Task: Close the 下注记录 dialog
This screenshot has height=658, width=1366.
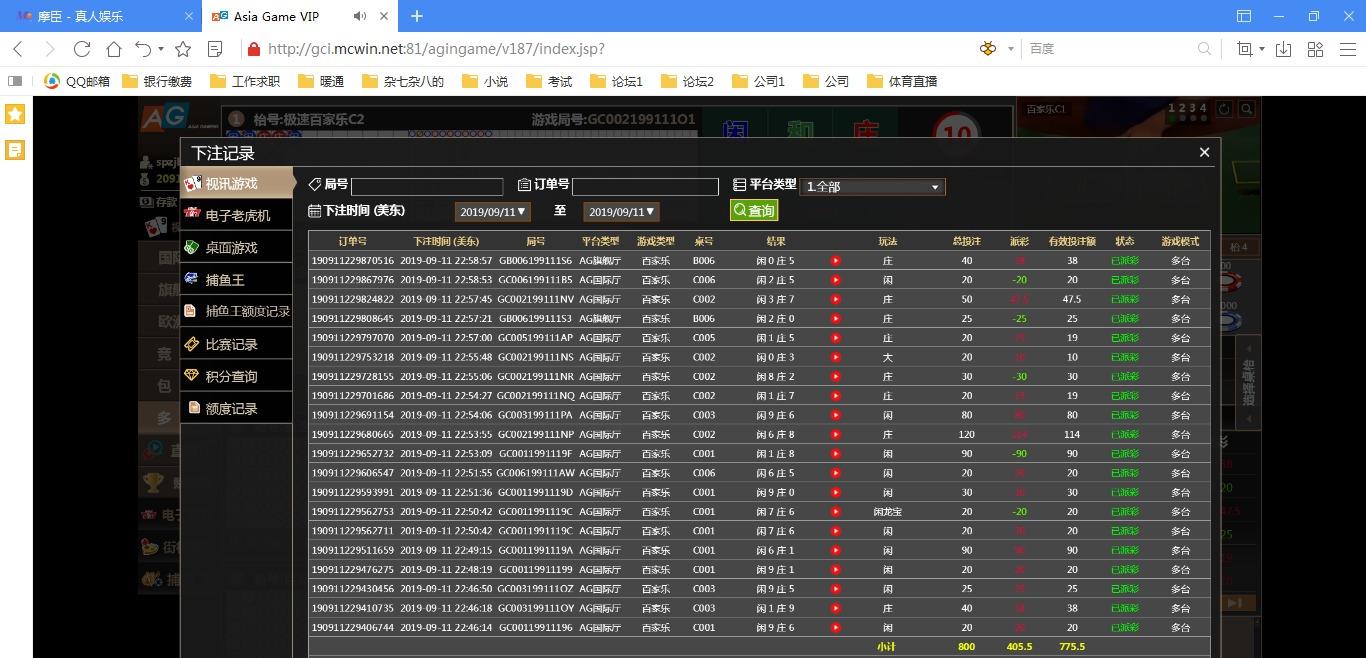Action: (1204, 152)
